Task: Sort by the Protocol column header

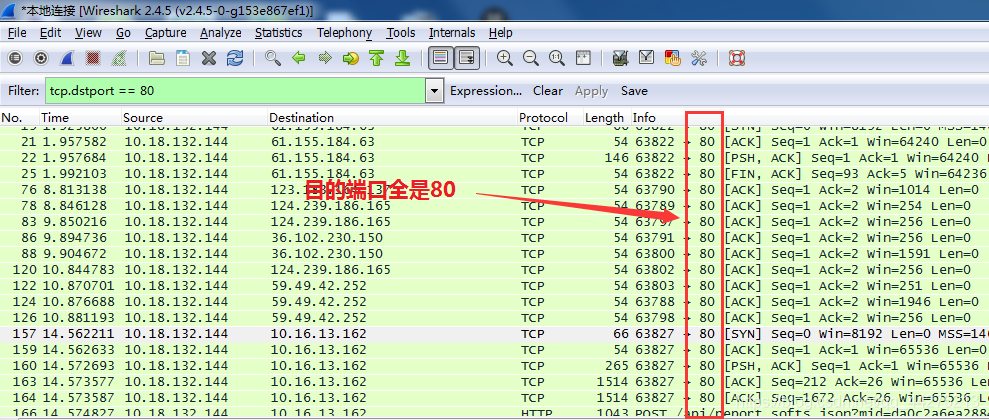Action: coord(550,117)
